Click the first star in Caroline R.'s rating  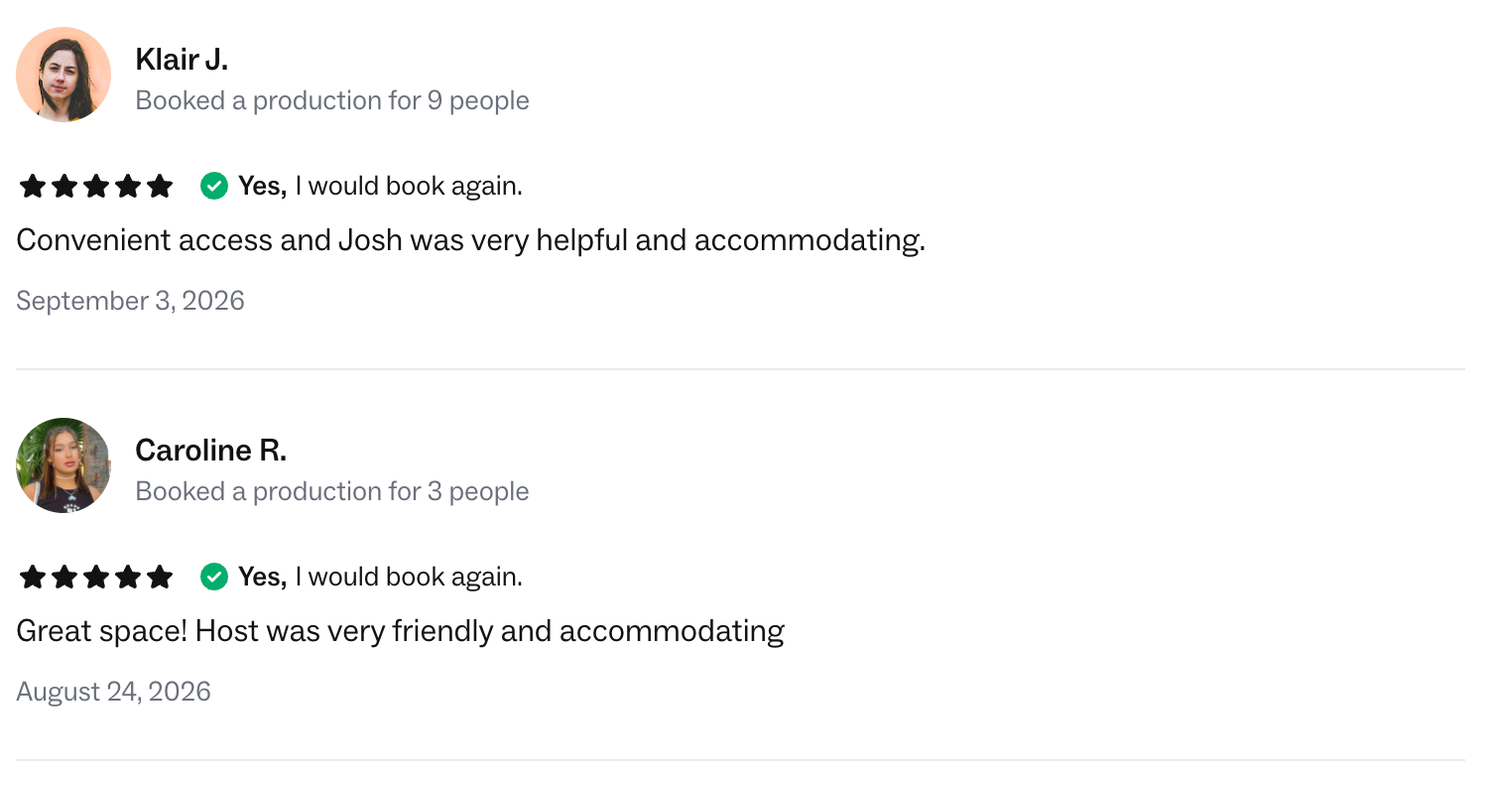[32, 577]
